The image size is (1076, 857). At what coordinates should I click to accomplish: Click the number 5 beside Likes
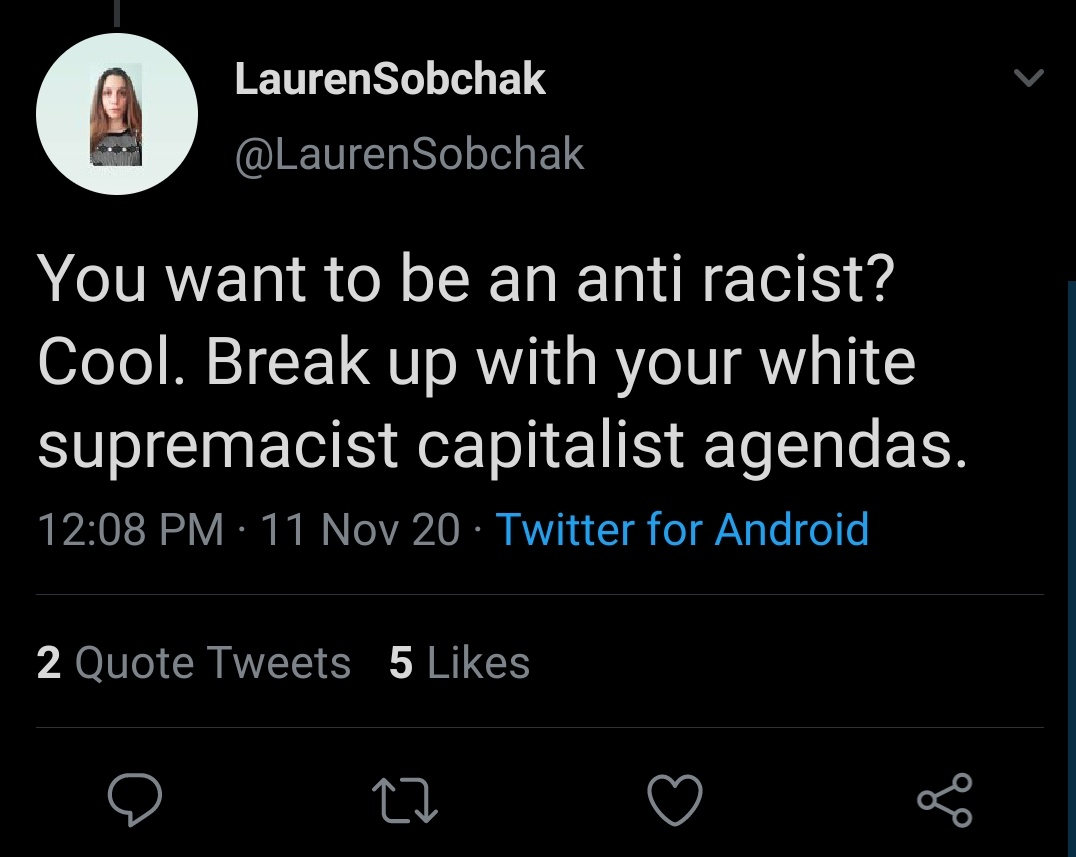click(x=401, y=663)
